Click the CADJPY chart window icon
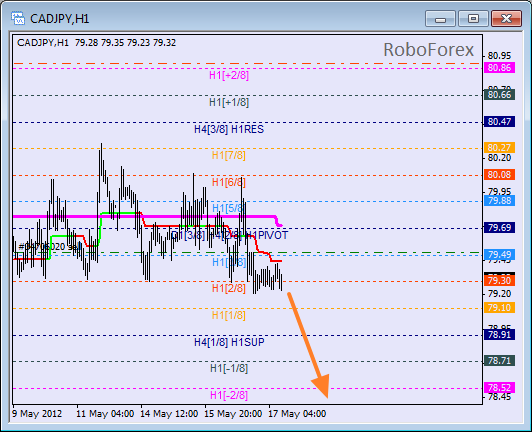 (18, 18)
